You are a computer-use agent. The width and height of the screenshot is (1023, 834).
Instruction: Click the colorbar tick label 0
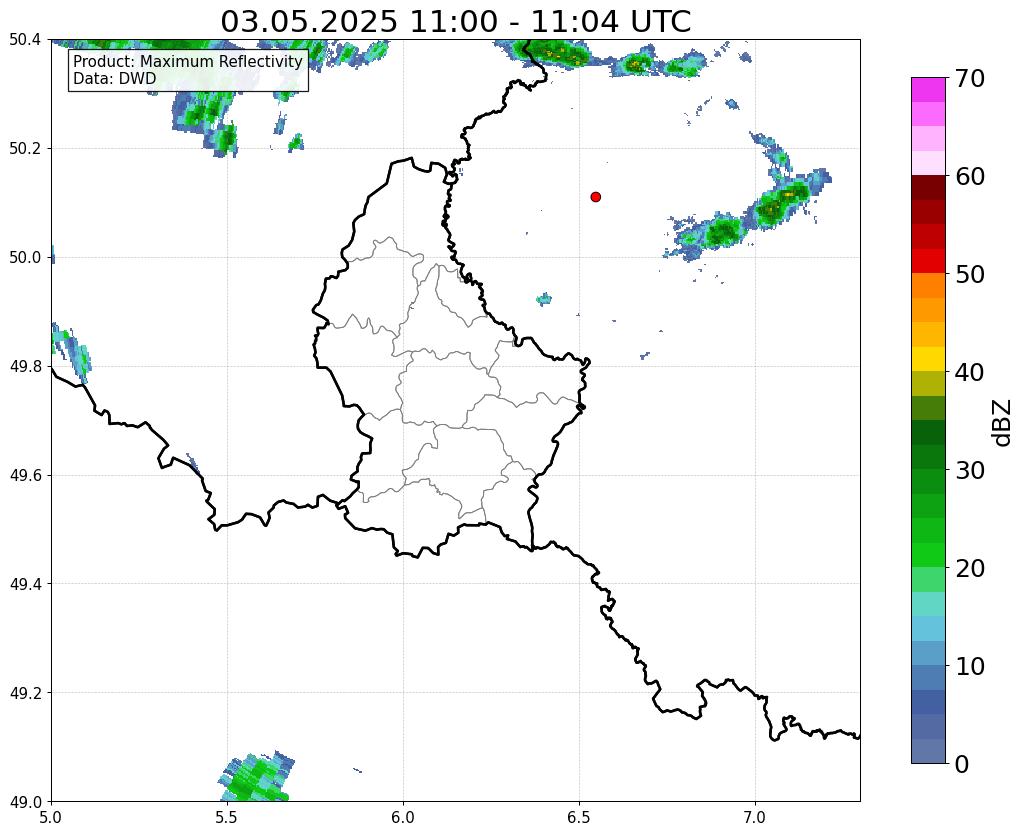point(962,764)
